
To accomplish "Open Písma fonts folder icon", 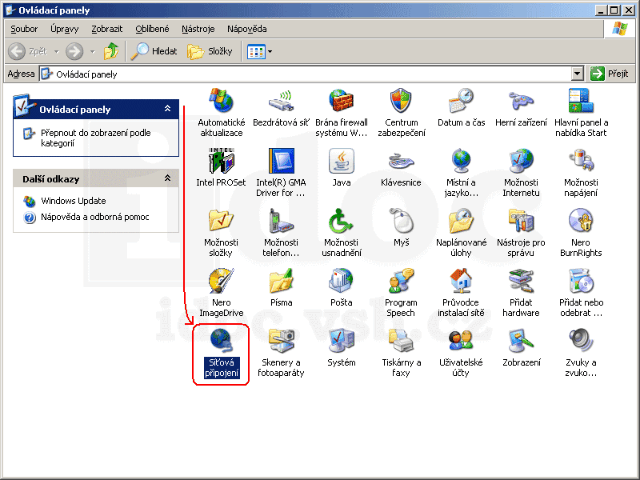I will pos(281,281).
